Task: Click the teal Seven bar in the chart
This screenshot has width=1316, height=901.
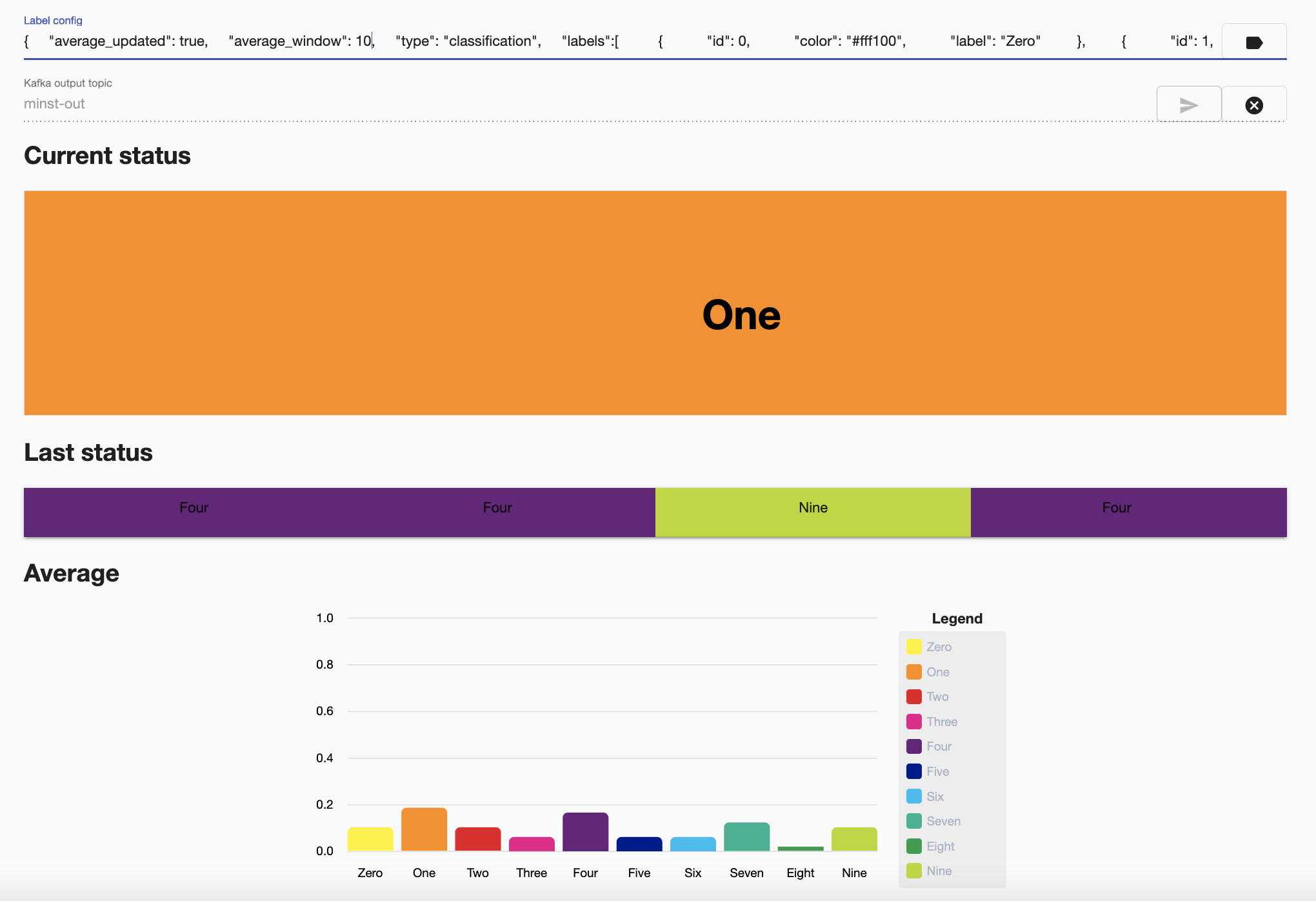Action: (746, 836)
